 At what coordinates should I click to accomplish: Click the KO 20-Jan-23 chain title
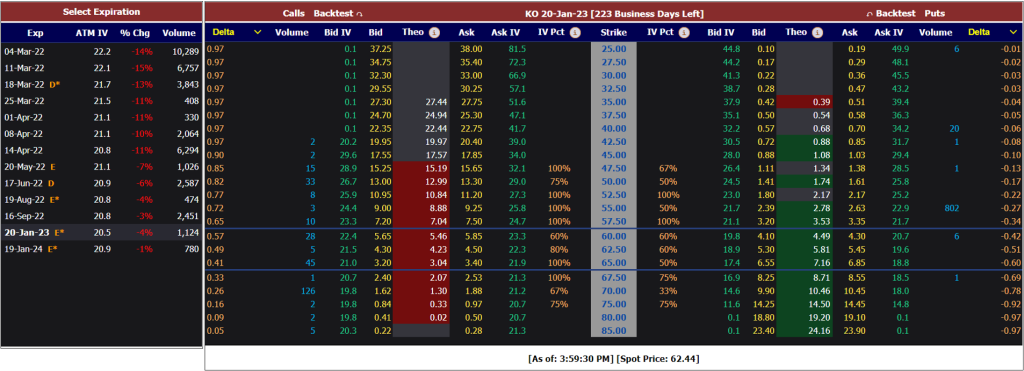pyautogui.click(x=614, y=14)
